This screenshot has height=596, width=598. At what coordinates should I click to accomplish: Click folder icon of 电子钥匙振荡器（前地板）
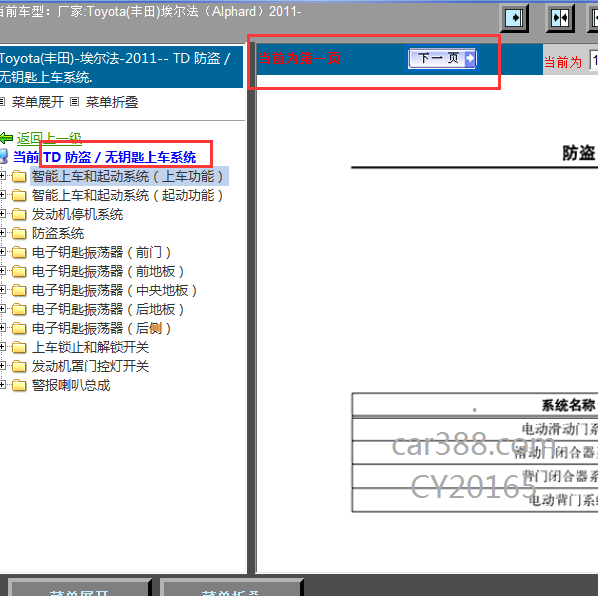click(19, 271)
